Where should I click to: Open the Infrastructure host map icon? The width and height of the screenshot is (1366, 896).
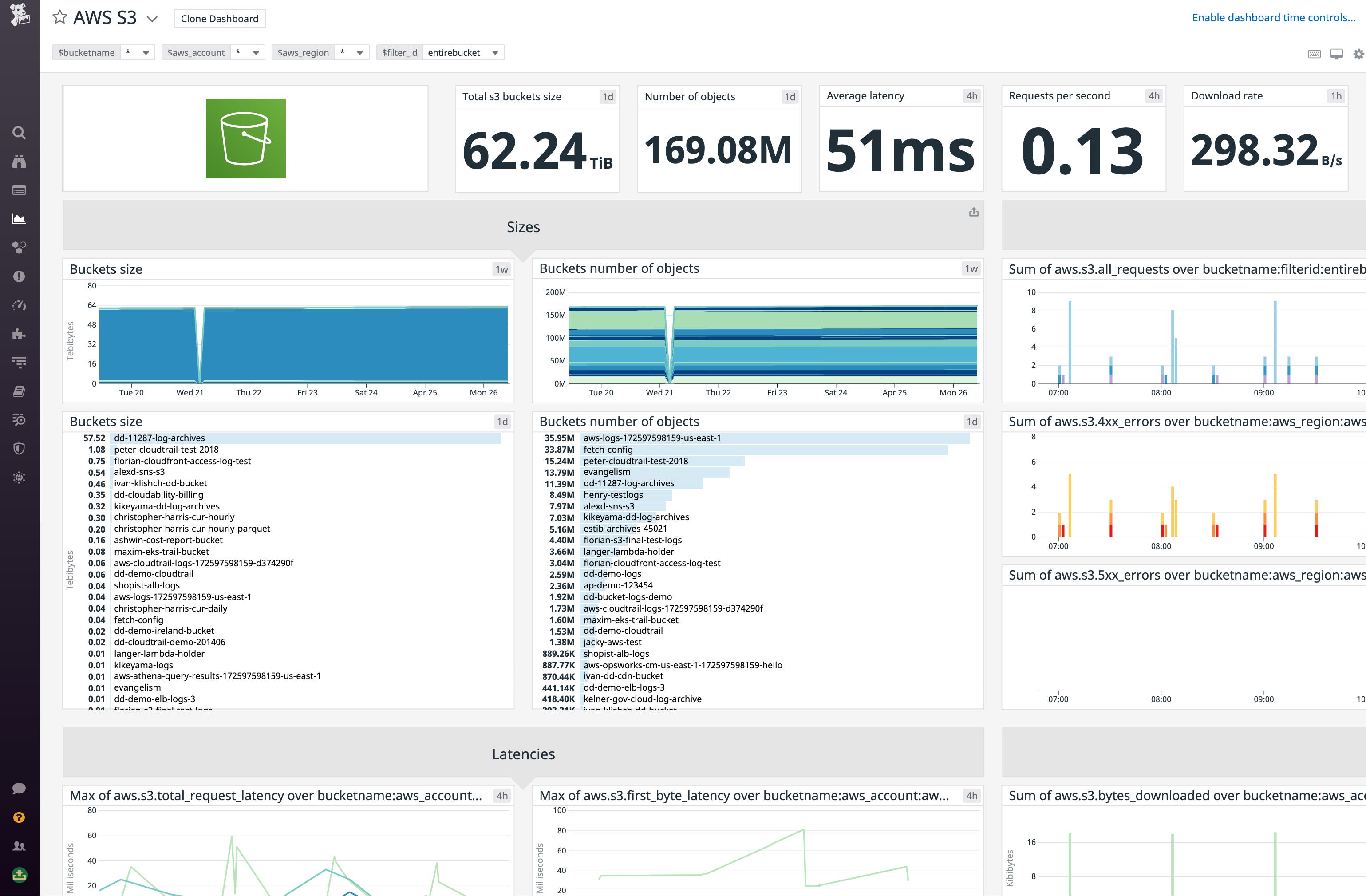pos(20,247)
